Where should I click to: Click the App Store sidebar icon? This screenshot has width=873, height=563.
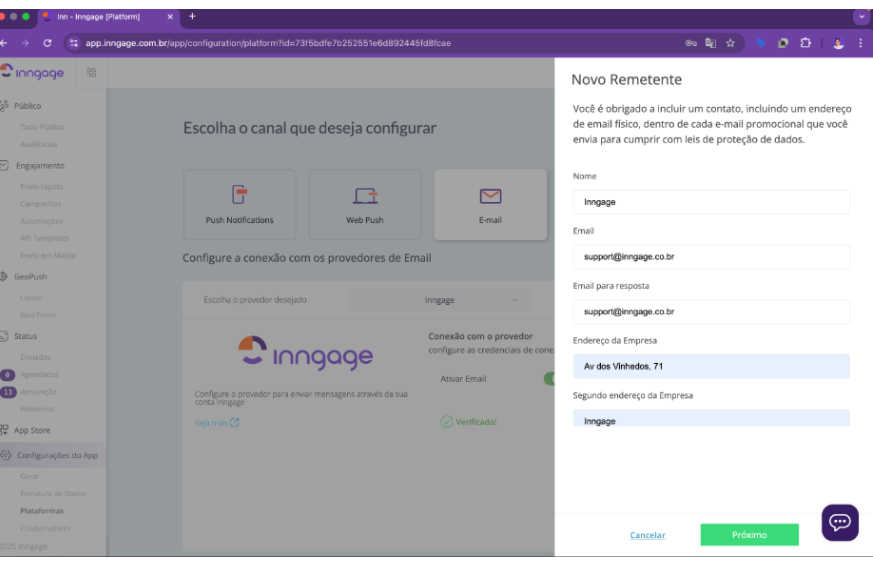[x=4, y=430]
